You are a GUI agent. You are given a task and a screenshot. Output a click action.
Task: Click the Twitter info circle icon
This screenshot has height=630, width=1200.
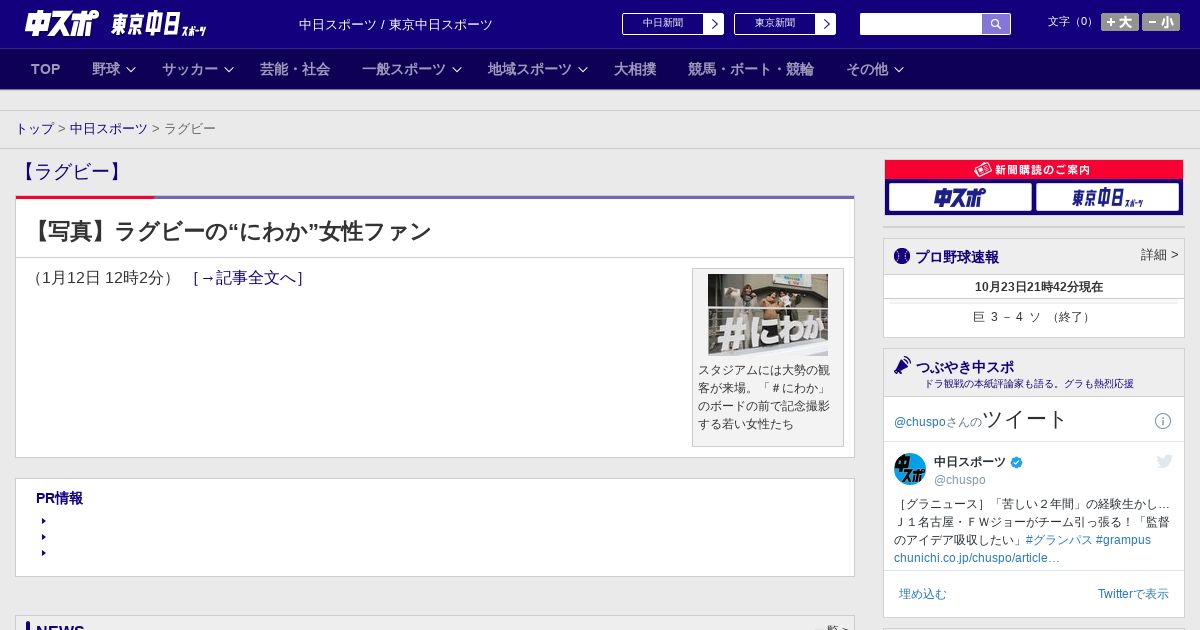point(1163,421)
